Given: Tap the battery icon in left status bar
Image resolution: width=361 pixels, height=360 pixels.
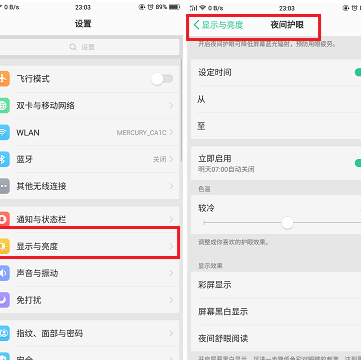Looking at the screenshot, I should click(174, 7).
